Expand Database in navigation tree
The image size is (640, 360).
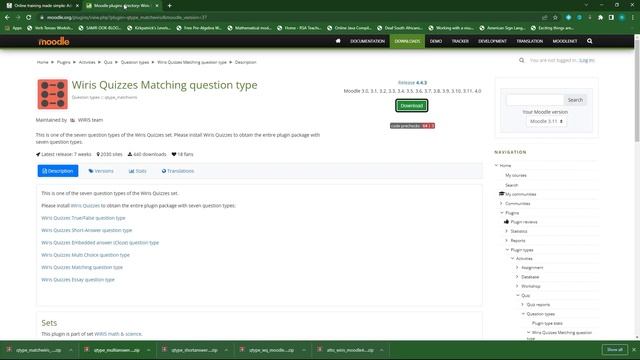coord(517,277)
